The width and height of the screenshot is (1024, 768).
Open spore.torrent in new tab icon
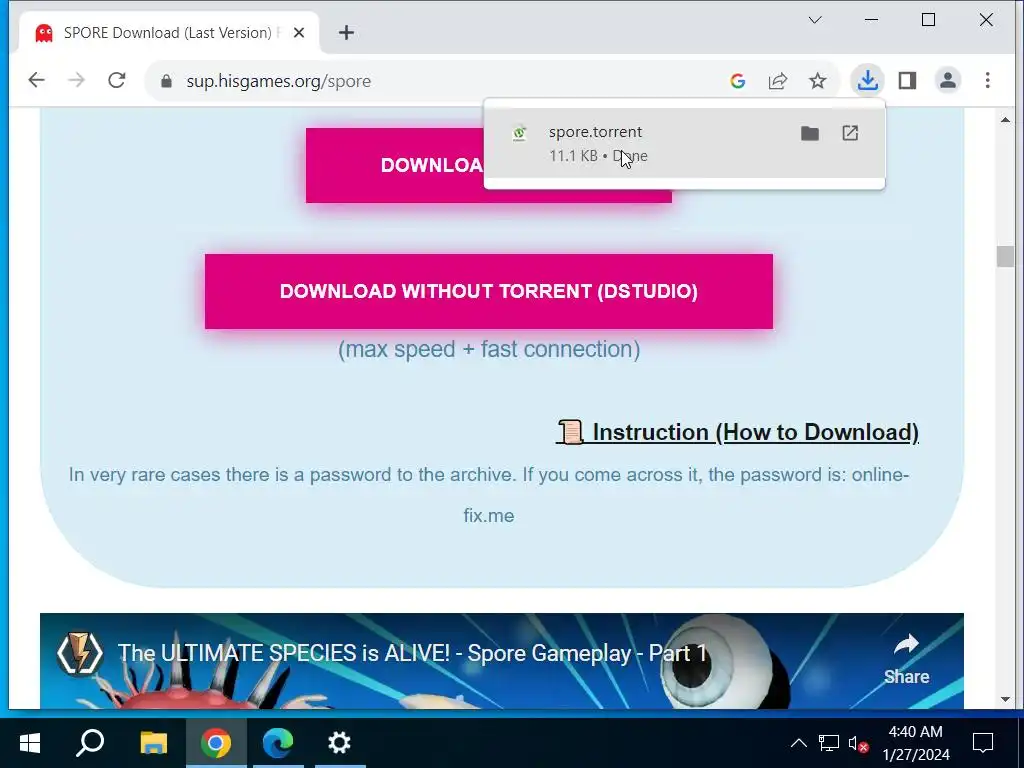tap(850, 133)
